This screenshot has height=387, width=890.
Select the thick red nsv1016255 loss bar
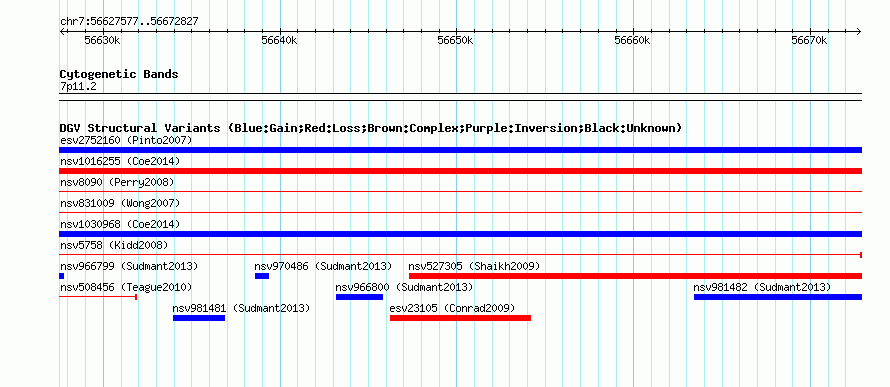(x=460, y=171)
